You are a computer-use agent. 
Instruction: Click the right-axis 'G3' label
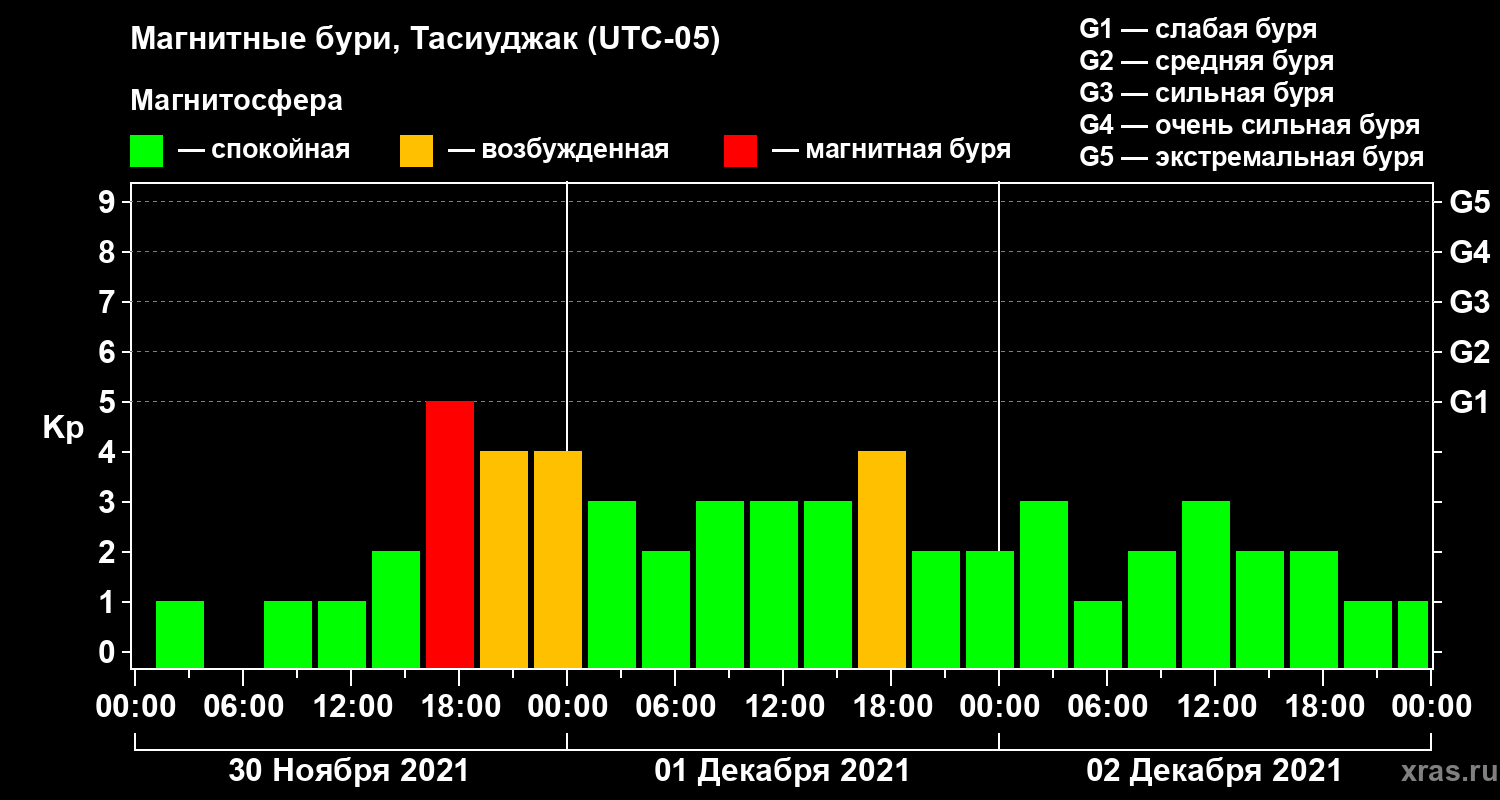coord(1469,302)
